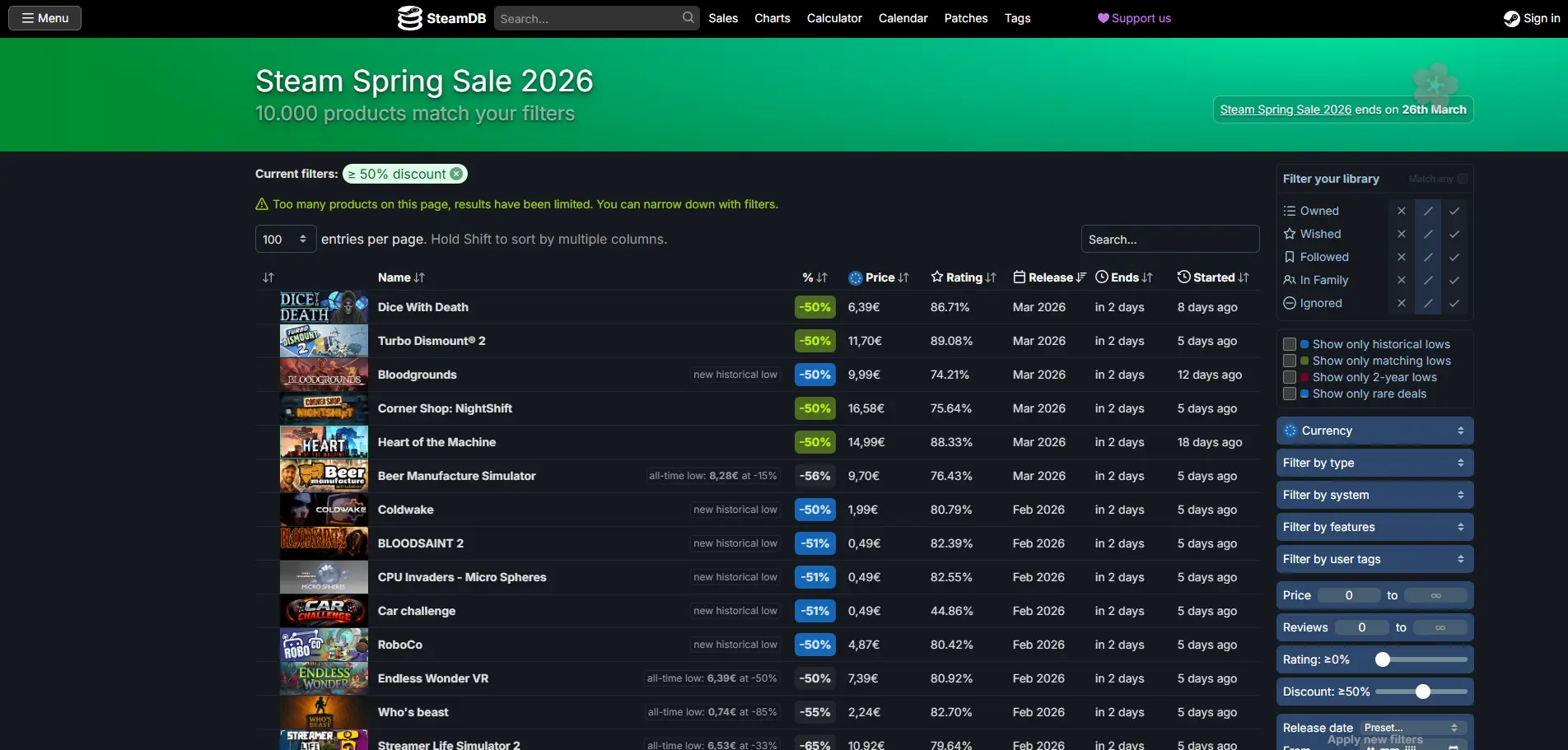
Task: Click minimum Reviews input
Action: tap(1361, 627)
